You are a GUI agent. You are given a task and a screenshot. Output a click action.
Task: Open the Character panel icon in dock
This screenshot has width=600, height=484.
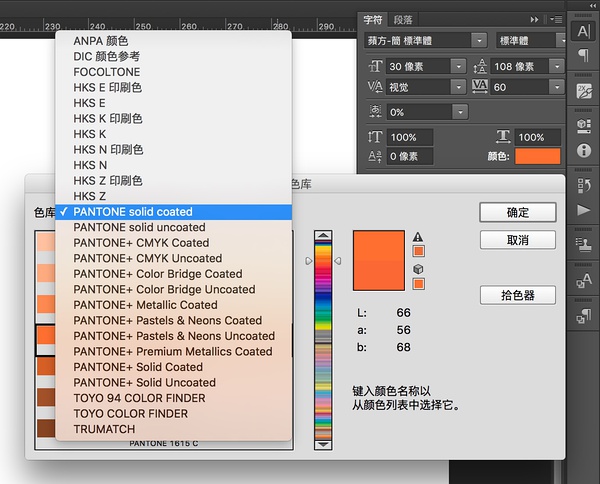click(x=584, y=31)
